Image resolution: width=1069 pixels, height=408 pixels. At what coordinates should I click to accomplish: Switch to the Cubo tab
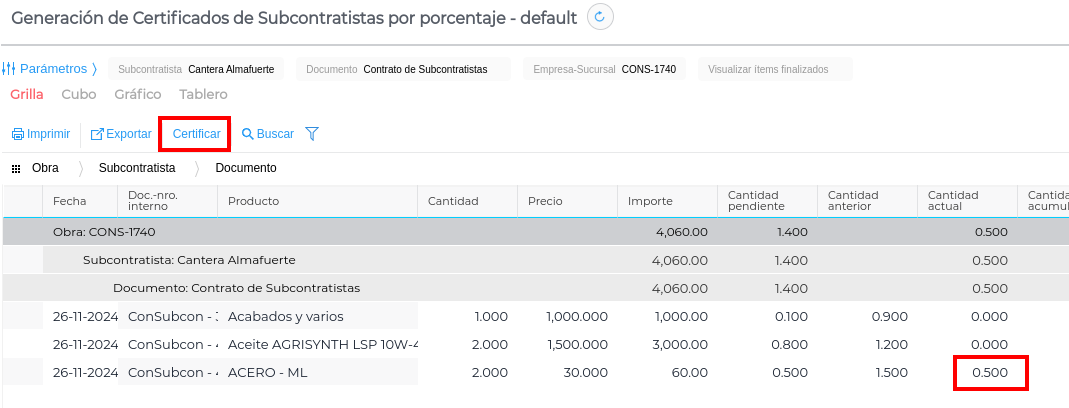click(x=79, y=95)
